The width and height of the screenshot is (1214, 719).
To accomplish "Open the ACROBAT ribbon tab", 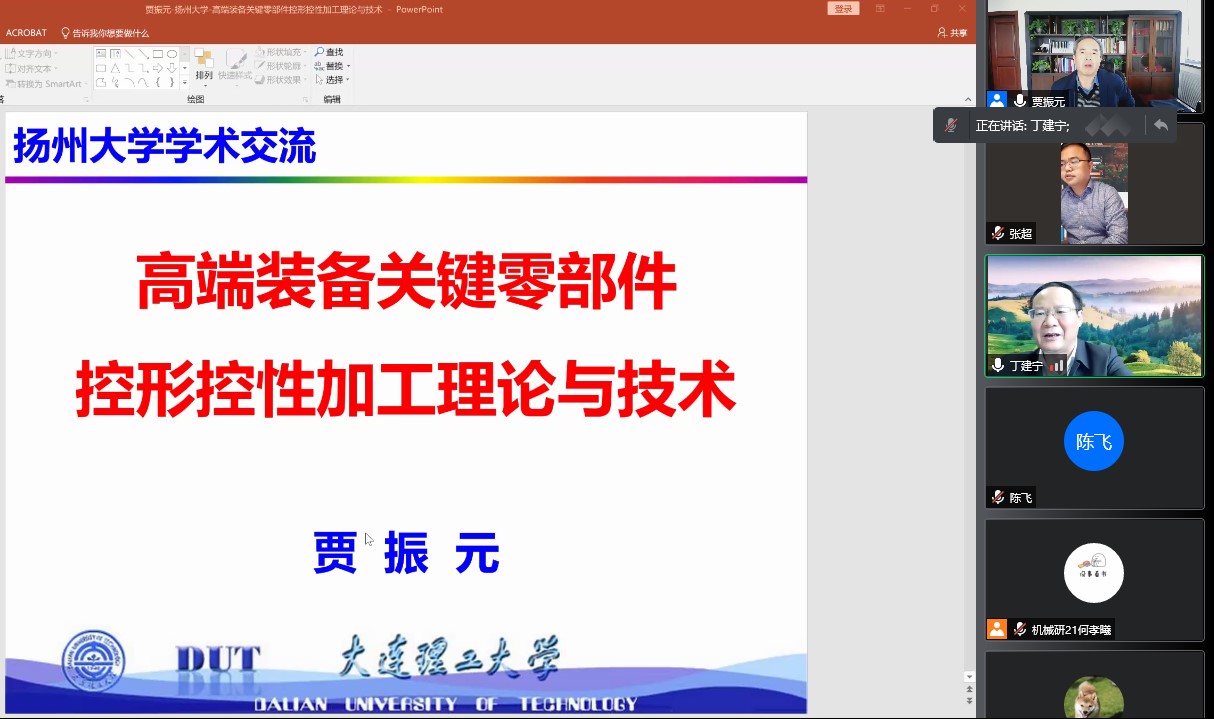I will point(26,33).
